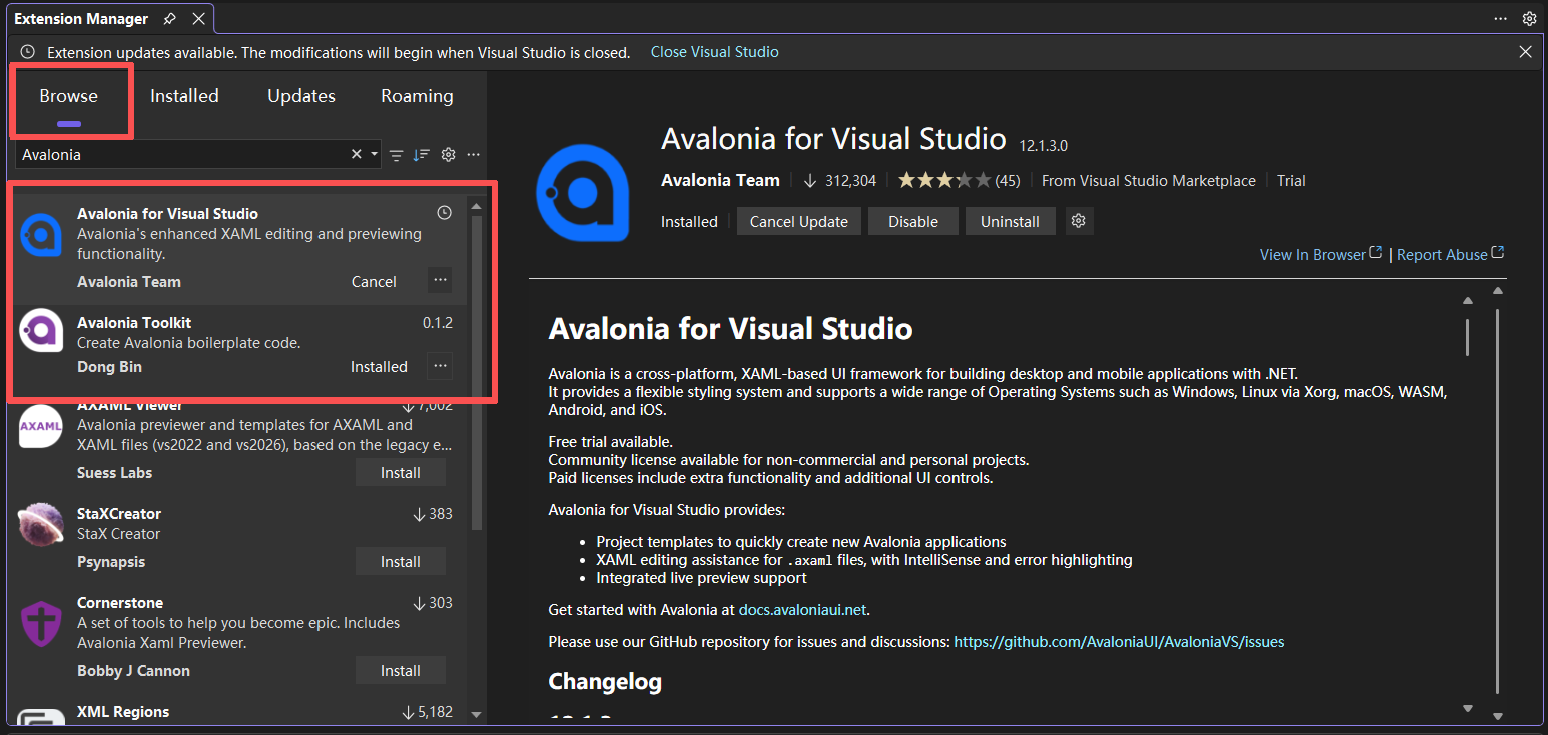
Task: Click the large Avalonia logo in details
Action: pos(583,192)
